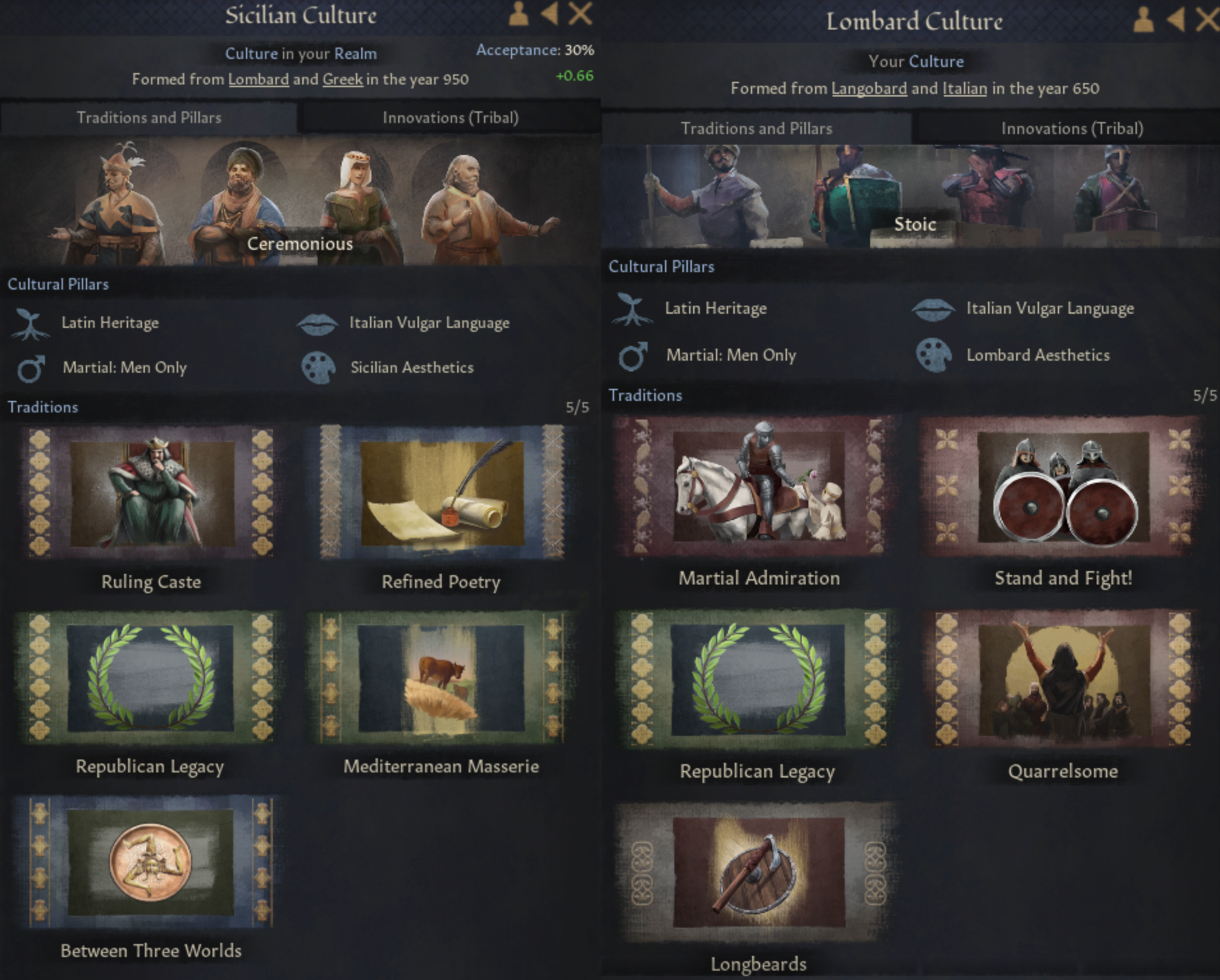Follow the Greek culture link
Image resolution: width=1220 pixels, height=980 pixels.
pyautogui.click(x=343, y=79)
